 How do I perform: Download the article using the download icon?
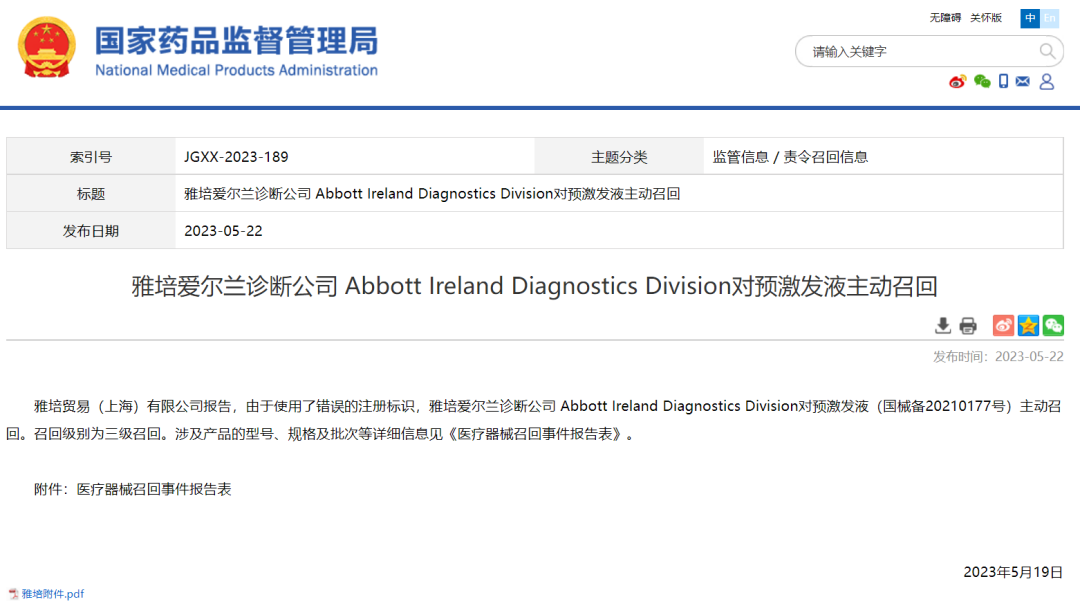tap(943, 325)
